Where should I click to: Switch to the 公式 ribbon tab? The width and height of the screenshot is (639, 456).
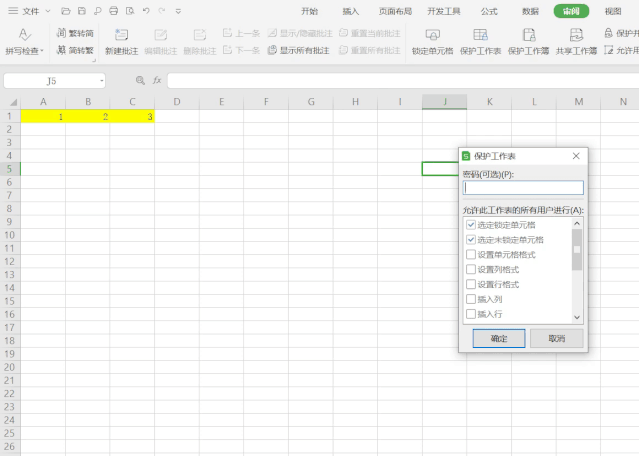coord(489,11)
